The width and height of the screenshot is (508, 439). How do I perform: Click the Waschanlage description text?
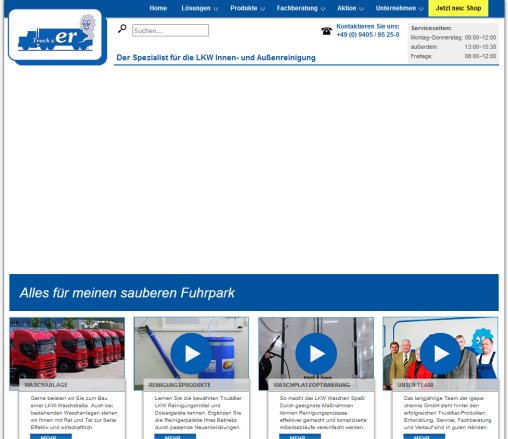point(74,413)
